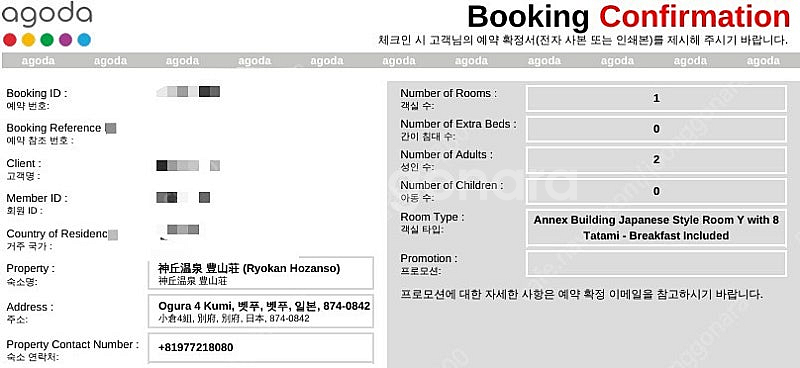Viewport: 800px width, 368px height.
Task: Click the Booking ID label
Action: (37, 93)
